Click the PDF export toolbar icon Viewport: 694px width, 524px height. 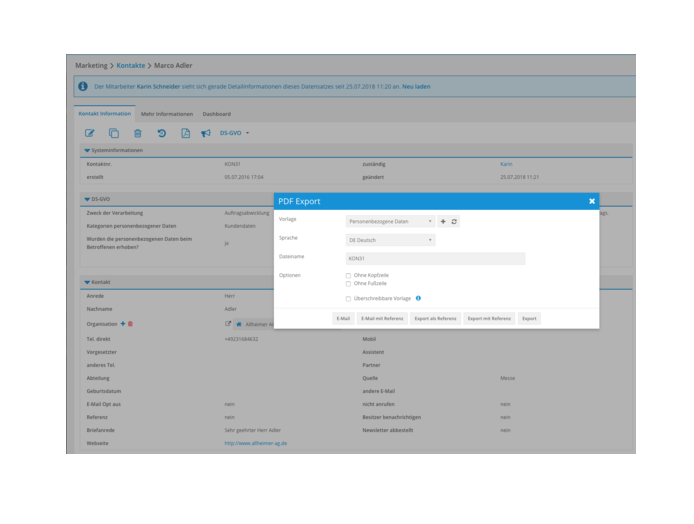point(185,133)
